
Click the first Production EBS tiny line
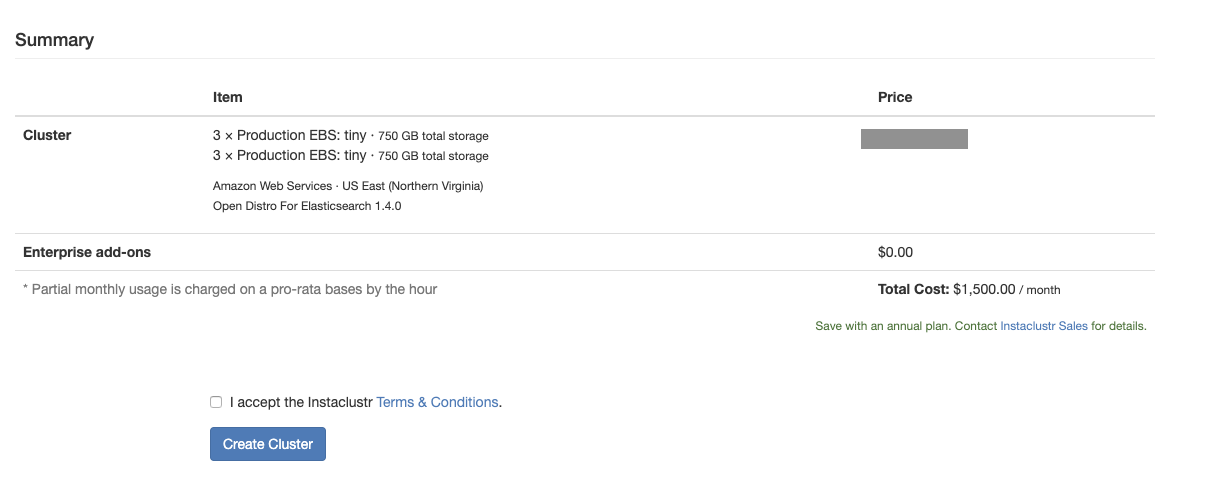click(x=350, y=136)
